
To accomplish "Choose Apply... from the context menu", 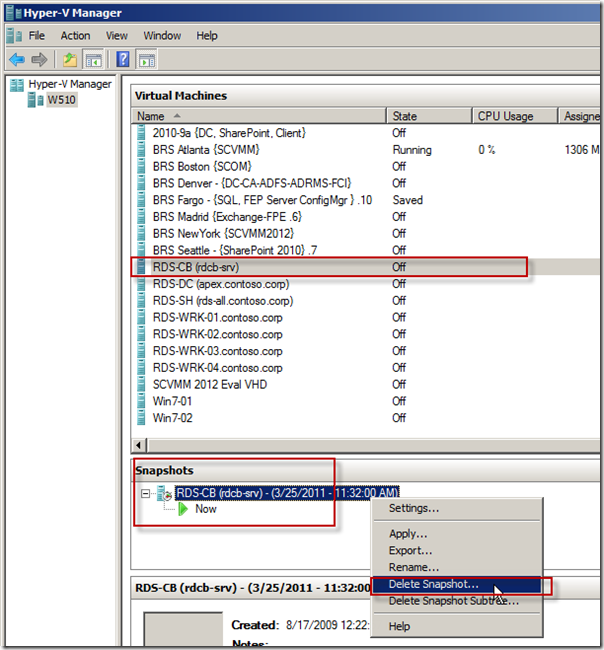I will (457, 534).
